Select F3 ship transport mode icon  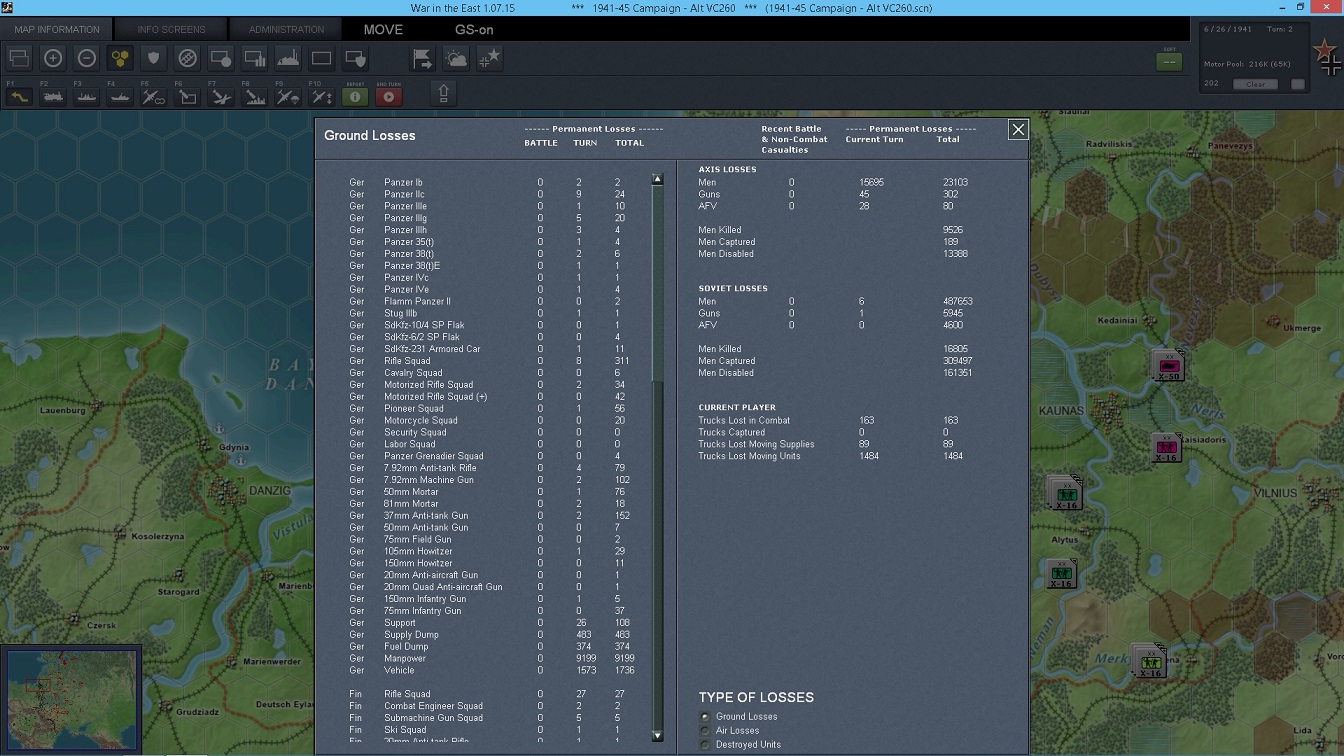click(x=87, y=96)
